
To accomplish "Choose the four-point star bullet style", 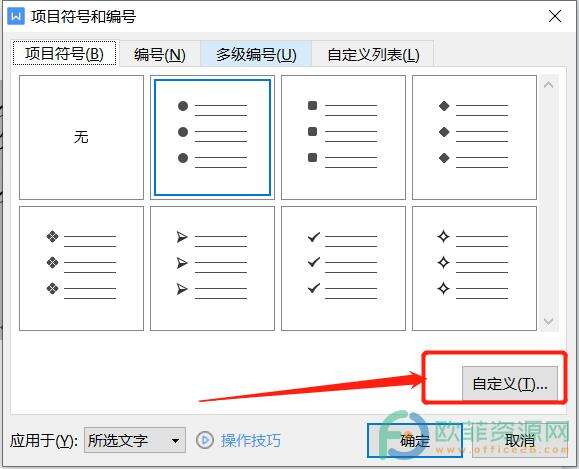I will 474,268.
